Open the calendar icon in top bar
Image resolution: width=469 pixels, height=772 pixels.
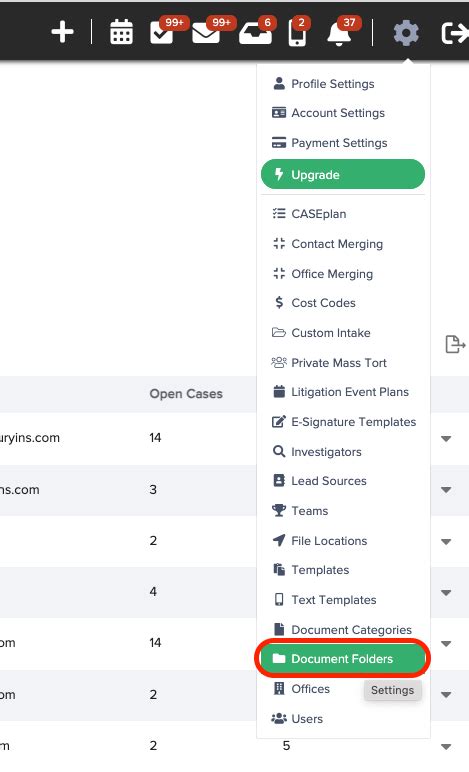coord(121,32)
